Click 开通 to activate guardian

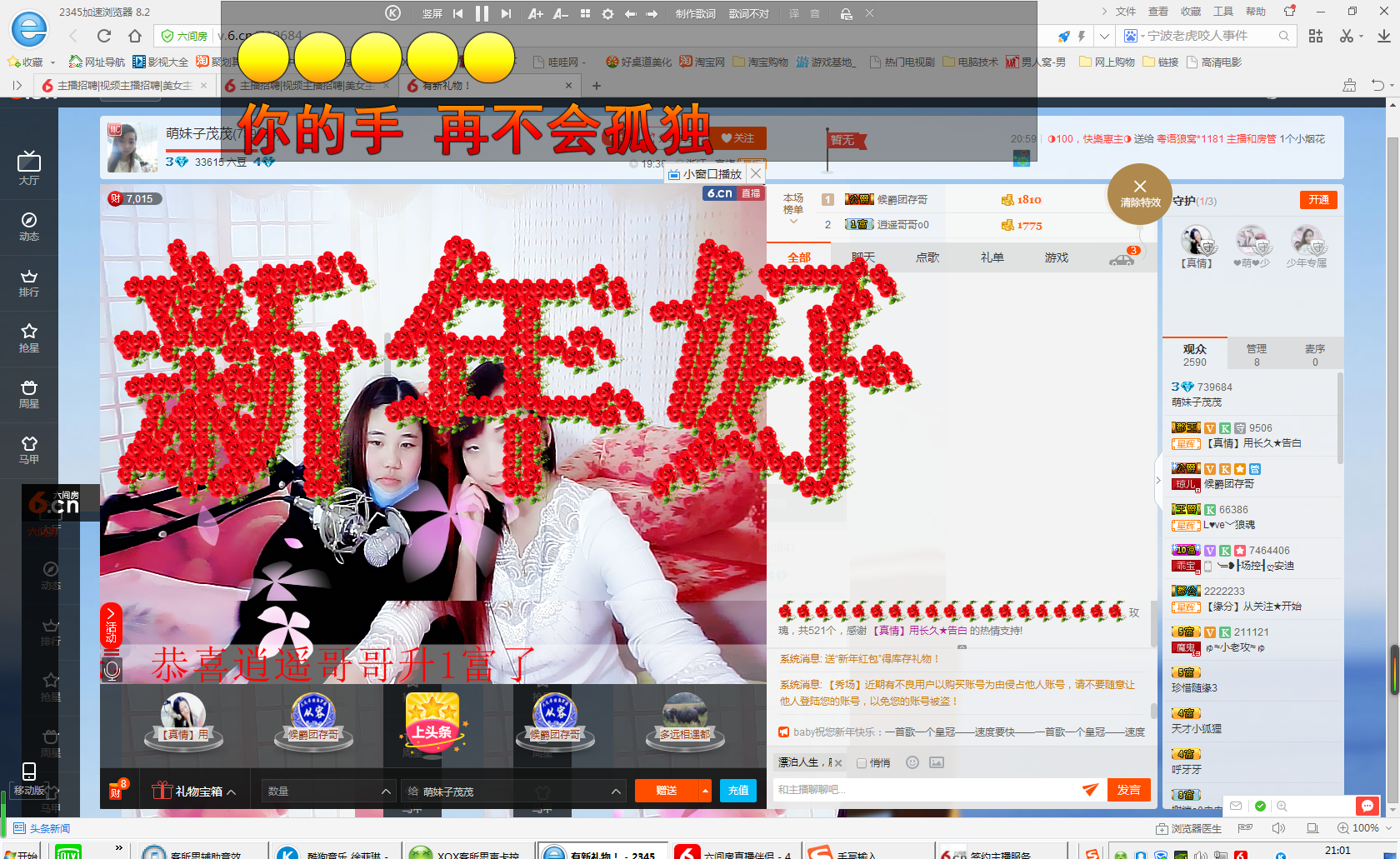coord(1318,200)
